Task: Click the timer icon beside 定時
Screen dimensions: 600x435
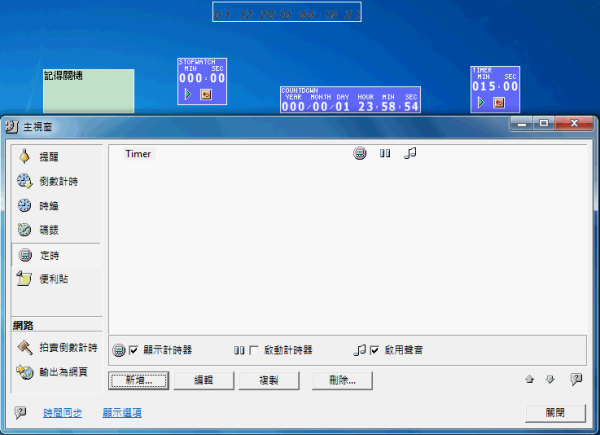Action: point(25,255)
